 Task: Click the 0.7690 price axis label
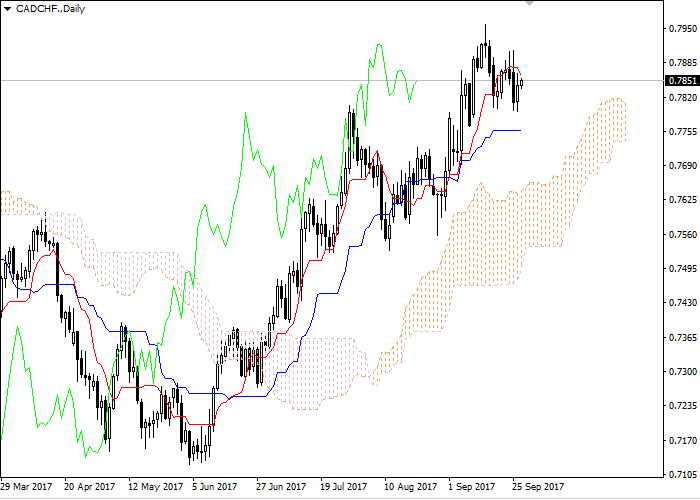click(682, 166)
